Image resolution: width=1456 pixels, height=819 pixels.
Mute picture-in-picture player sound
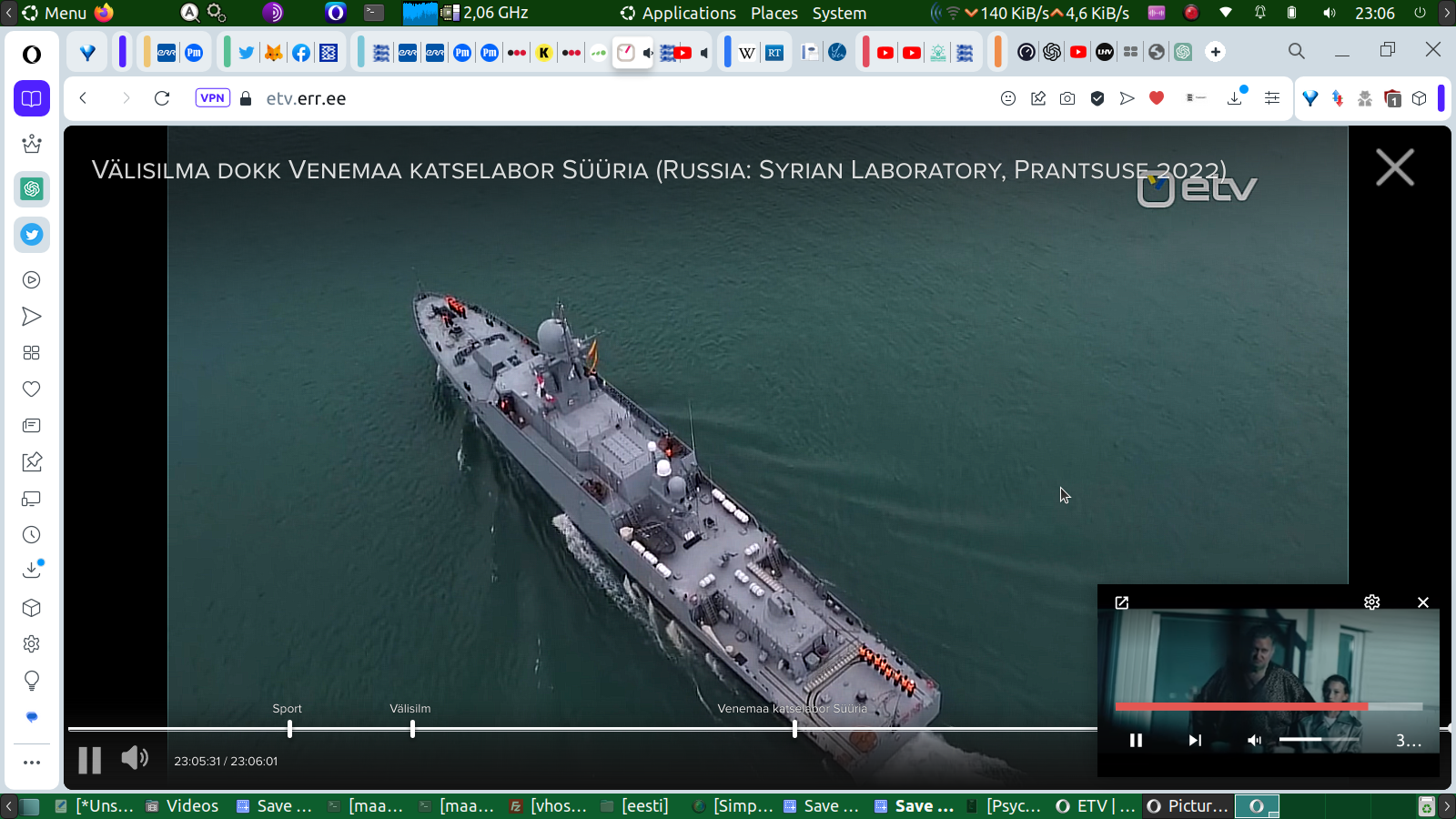point(1254,741)
